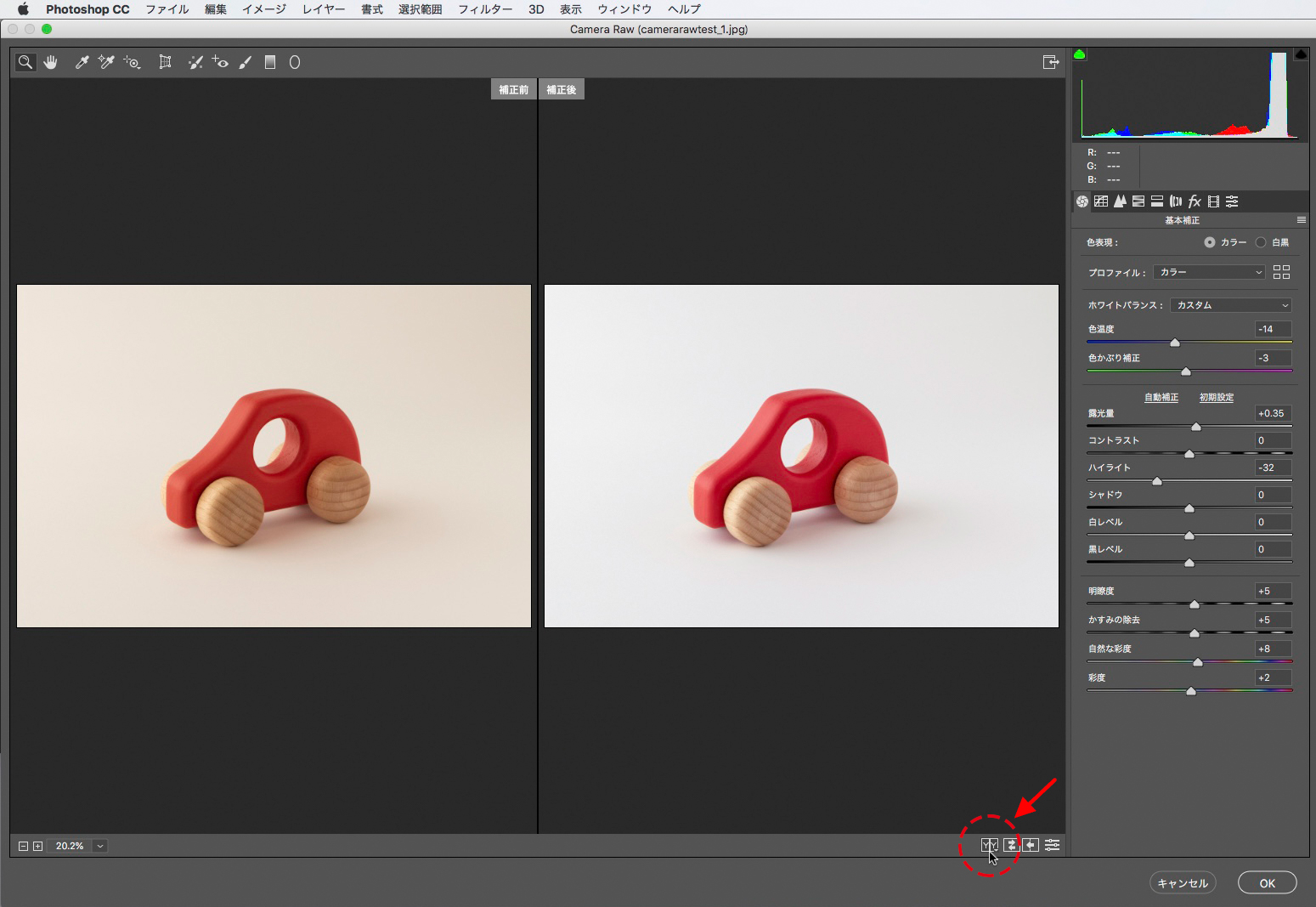1316x907 pixels.
Task: Pick the White Balance eyedropper tool
Action: 82,62
